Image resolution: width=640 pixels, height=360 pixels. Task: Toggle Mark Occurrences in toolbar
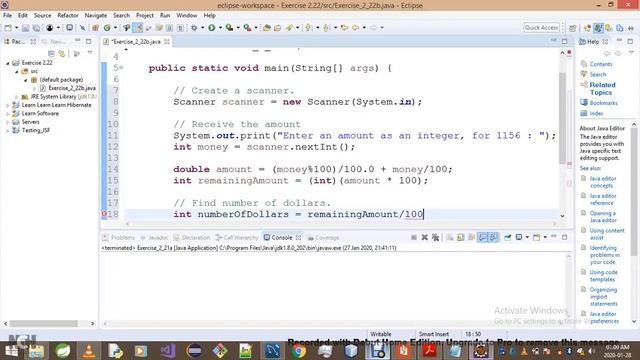click(x=138, y=28)
